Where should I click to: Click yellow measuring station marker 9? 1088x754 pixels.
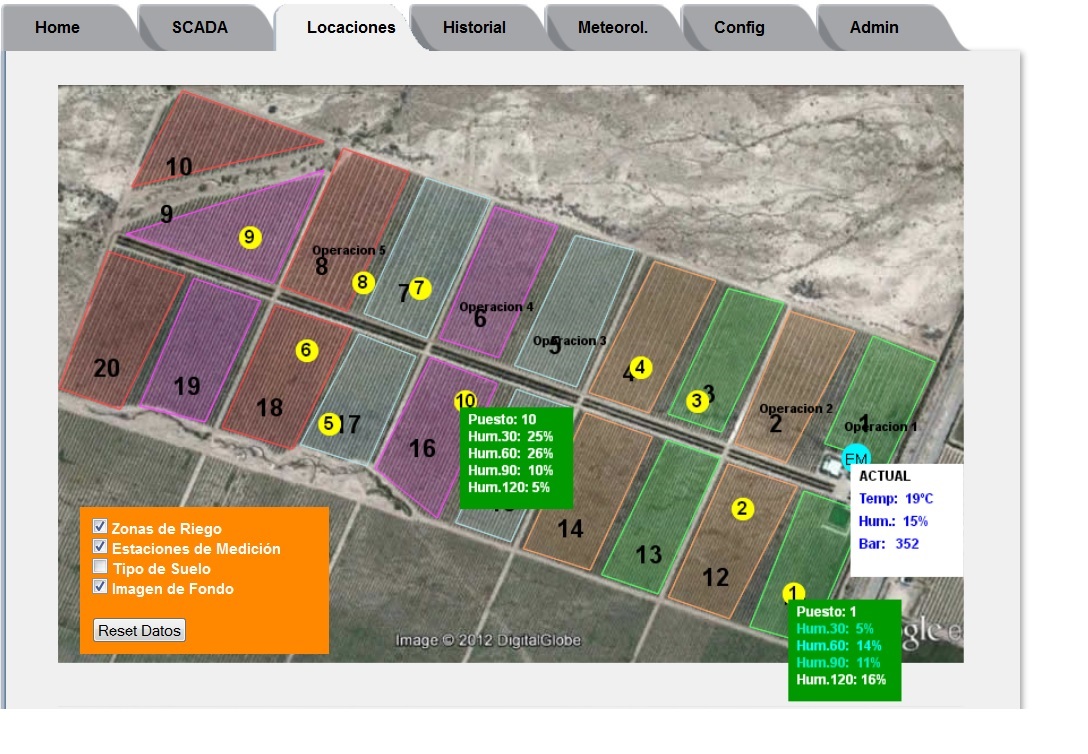(x=250, y=237)
